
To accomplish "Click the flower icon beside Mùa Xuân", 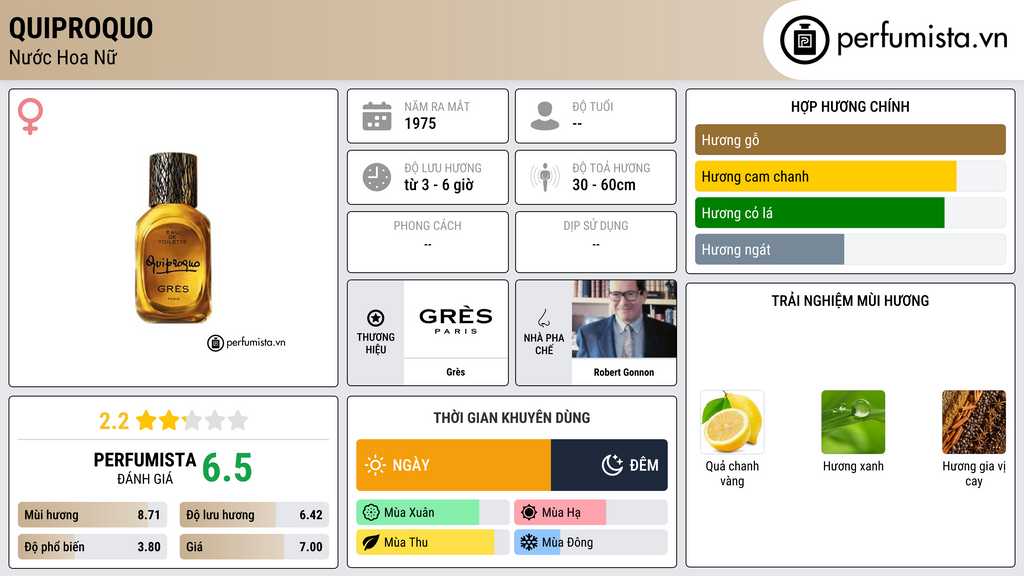I will point(371,513).
